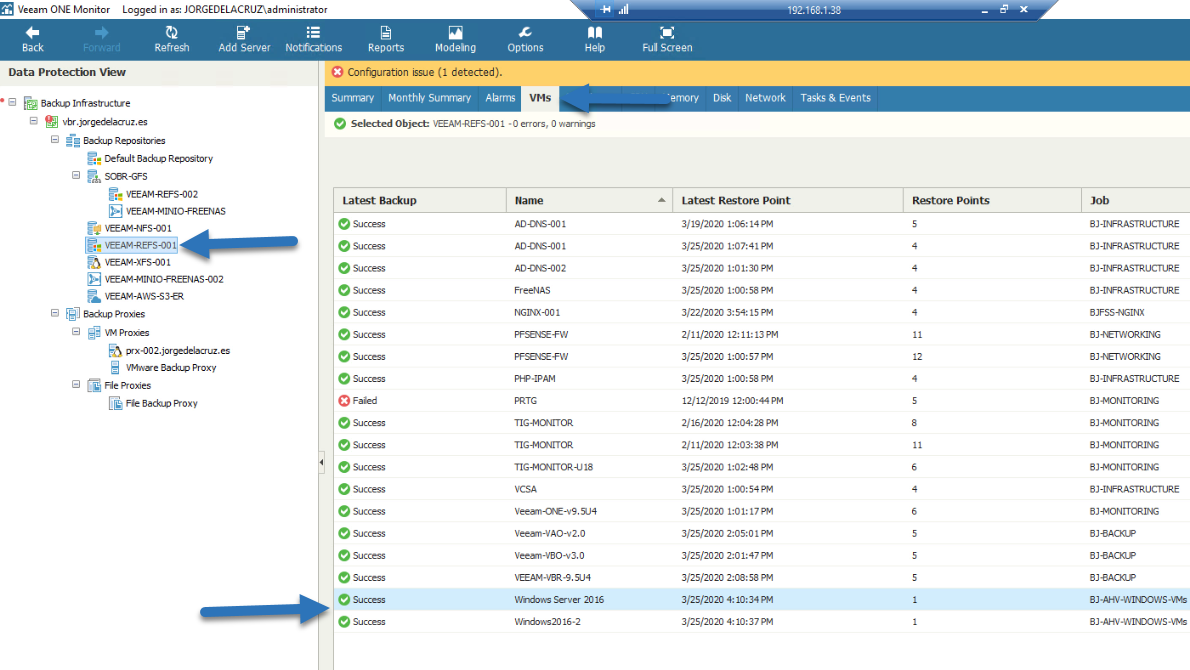1190x670 pixels.
Task: Collapse the vbr.jorgedelacruz.es node
Action: (33, 121)
